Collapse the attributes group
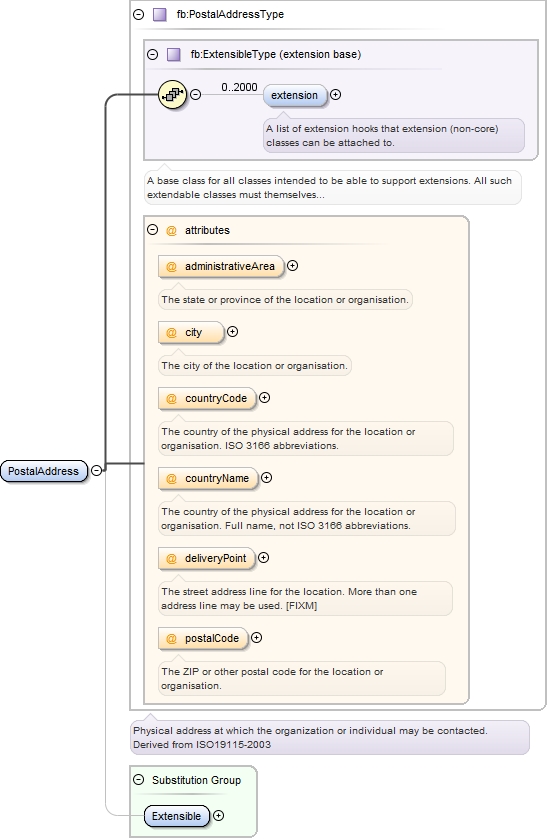Screen dimensions: 548x839 [153, 230]
